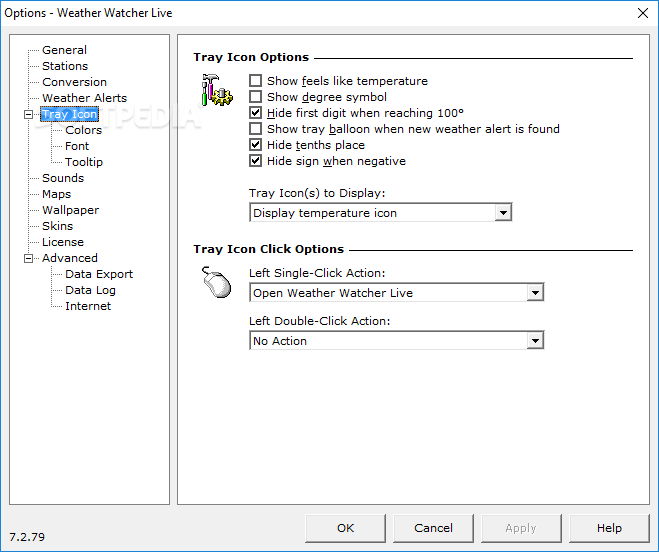Open Left Double-Click Action dropdown
659x552 pixels.
coord(535,341)
